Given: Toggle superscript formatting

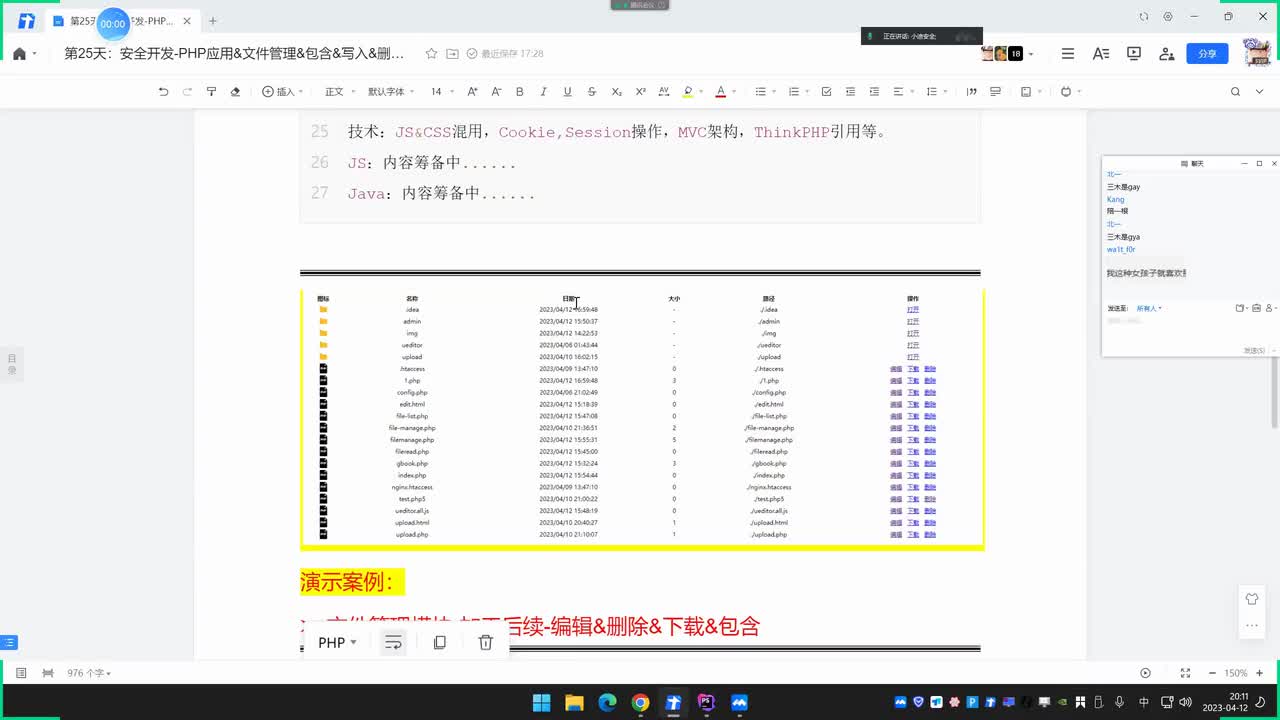Looking at the screenshot, I should [x=641, y=91].
